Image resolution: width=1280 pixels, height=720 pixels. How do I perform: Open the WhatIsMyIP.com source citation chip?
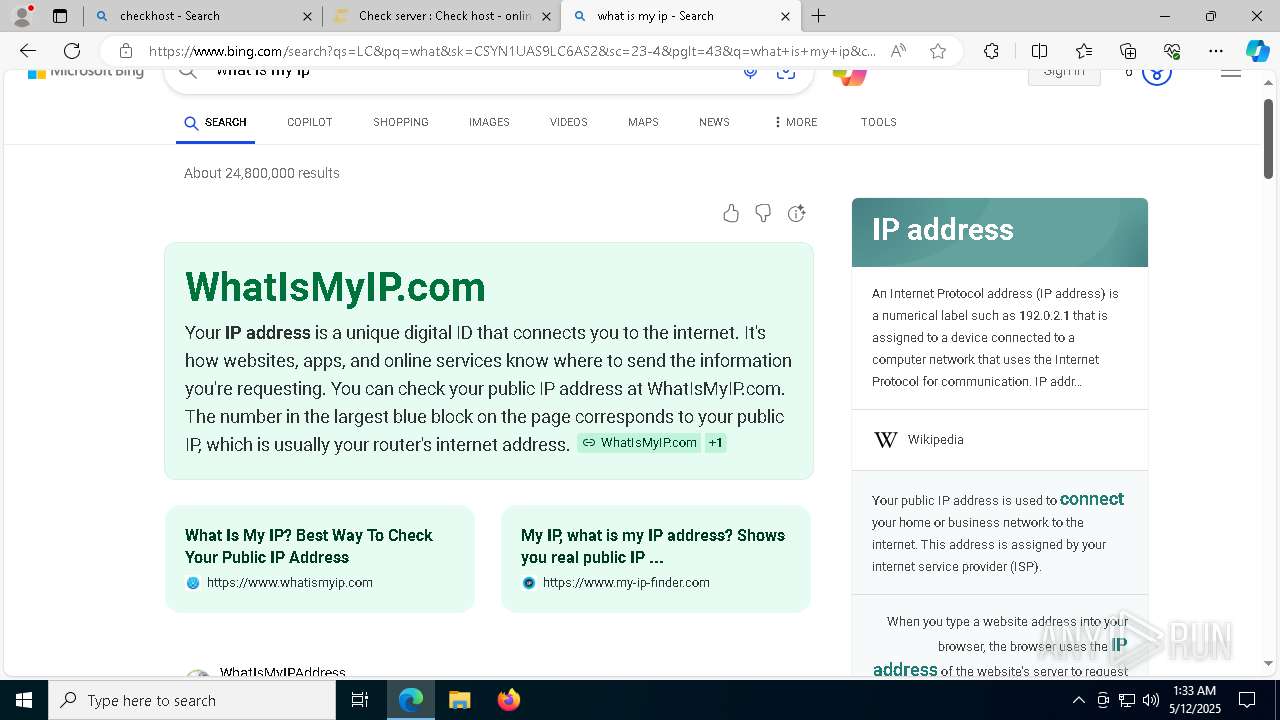640,442
